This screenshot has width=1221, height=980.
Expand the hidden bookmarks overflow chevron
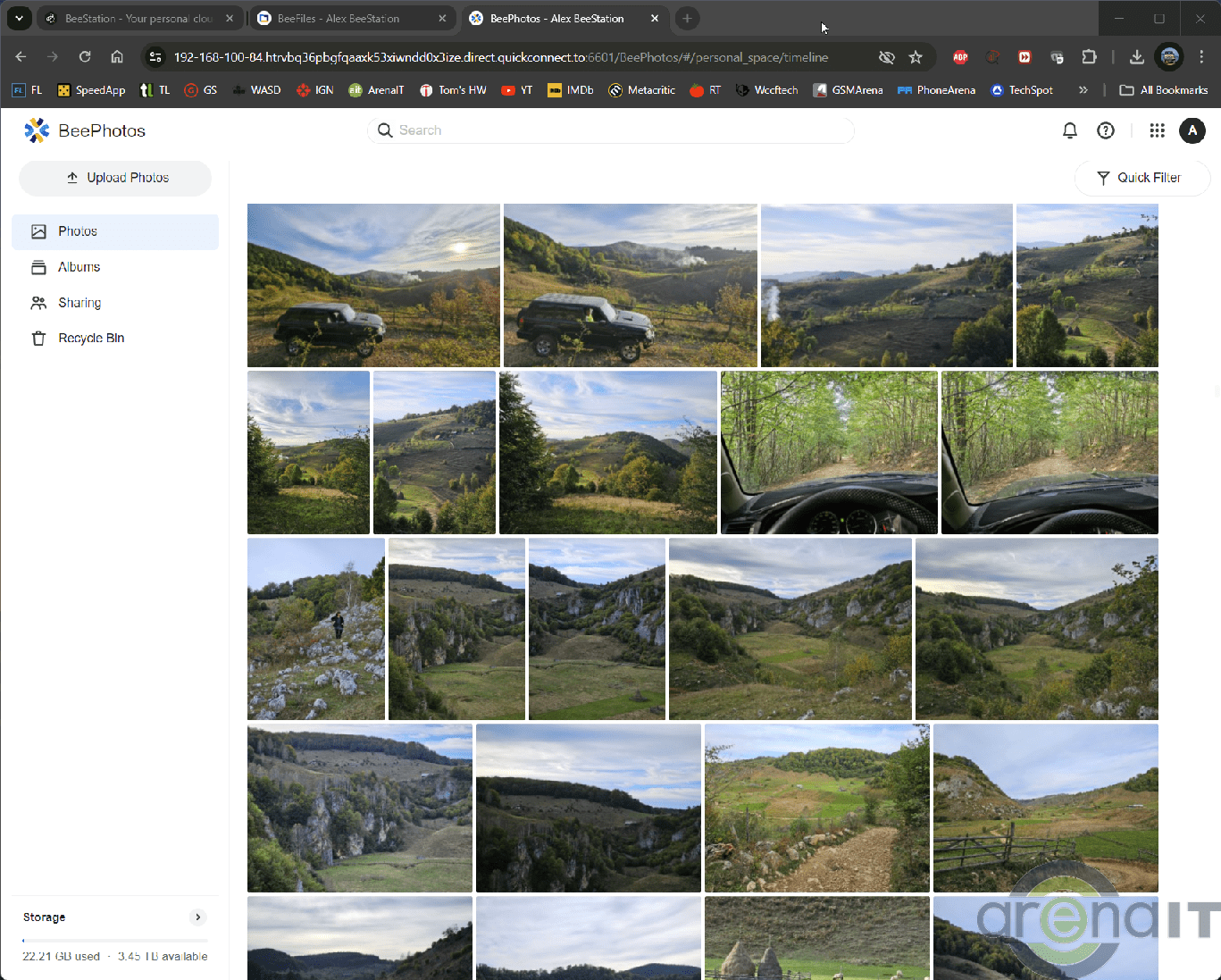pyautogui.click(x=1083, y=90)
